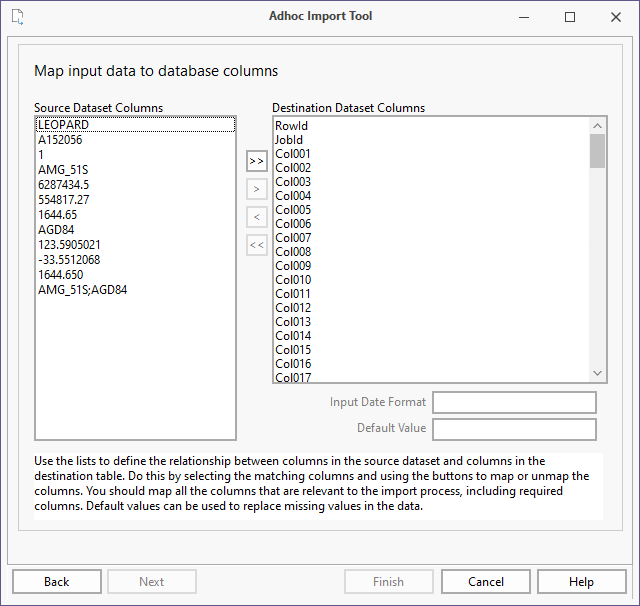Select LEOPARD in source columns list

pyautogui.click(x=63, y=125)
